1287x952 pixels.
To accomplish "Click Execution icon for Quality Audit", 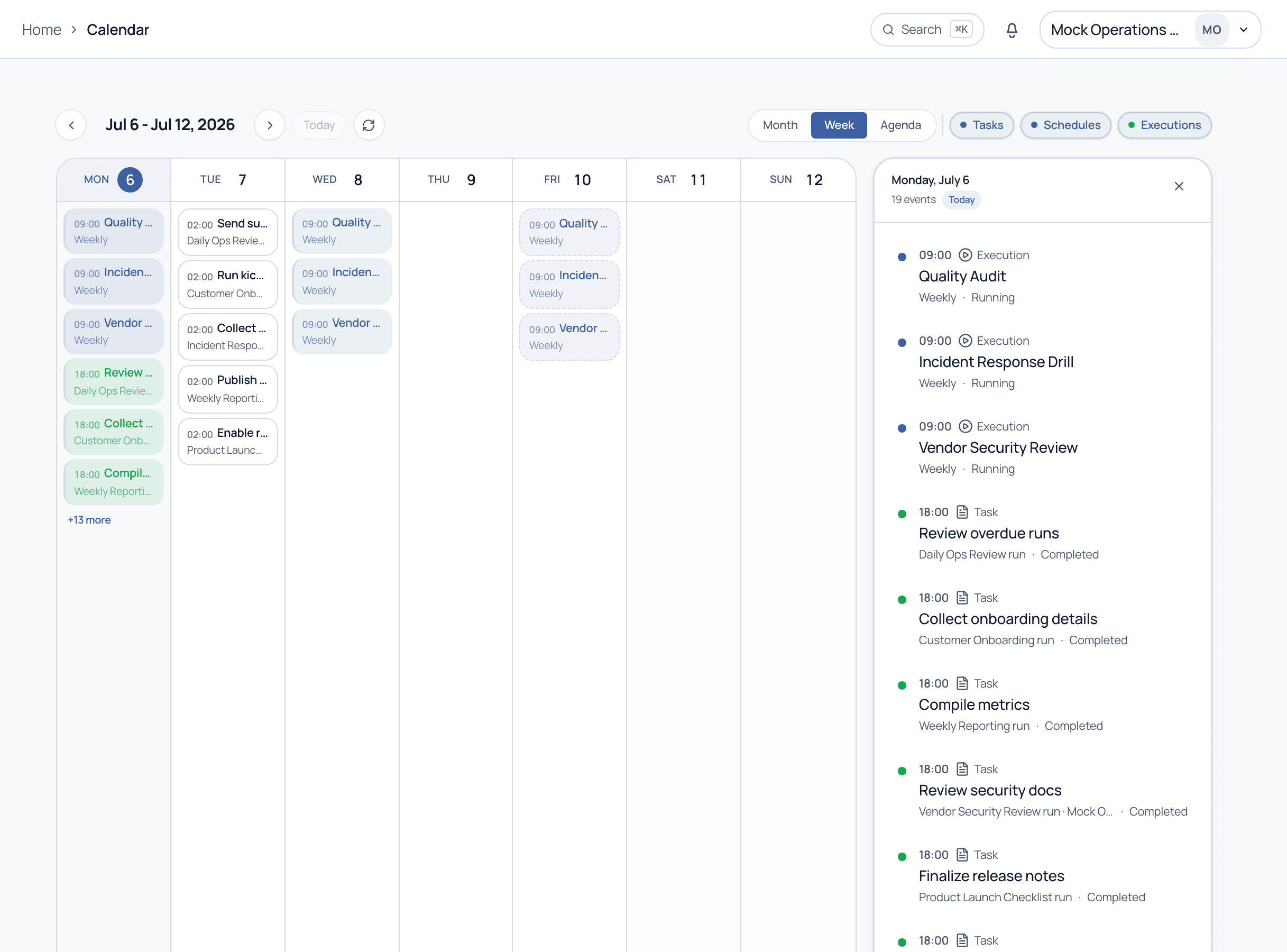I will tap(966, 255).
